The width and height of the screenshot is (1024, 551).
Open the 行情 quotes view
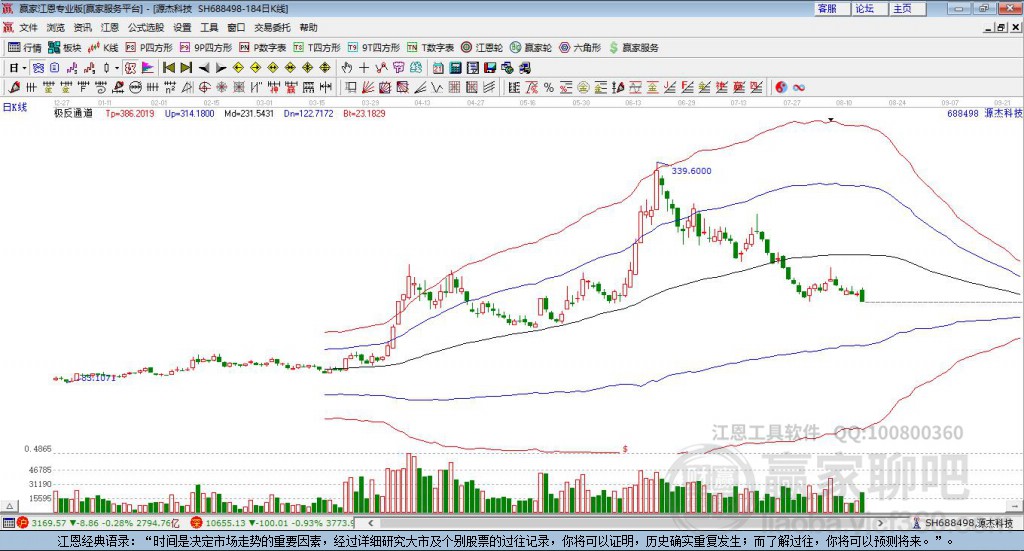(25, 47)
